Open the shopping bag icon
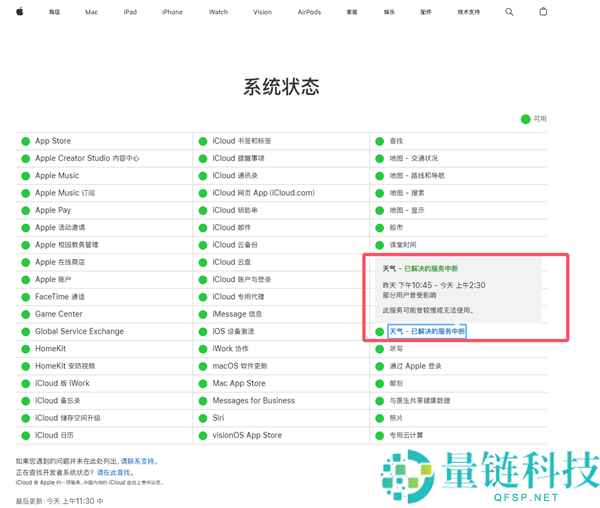The width and height of the screenshot is (600, 508). tap(543, 12)
